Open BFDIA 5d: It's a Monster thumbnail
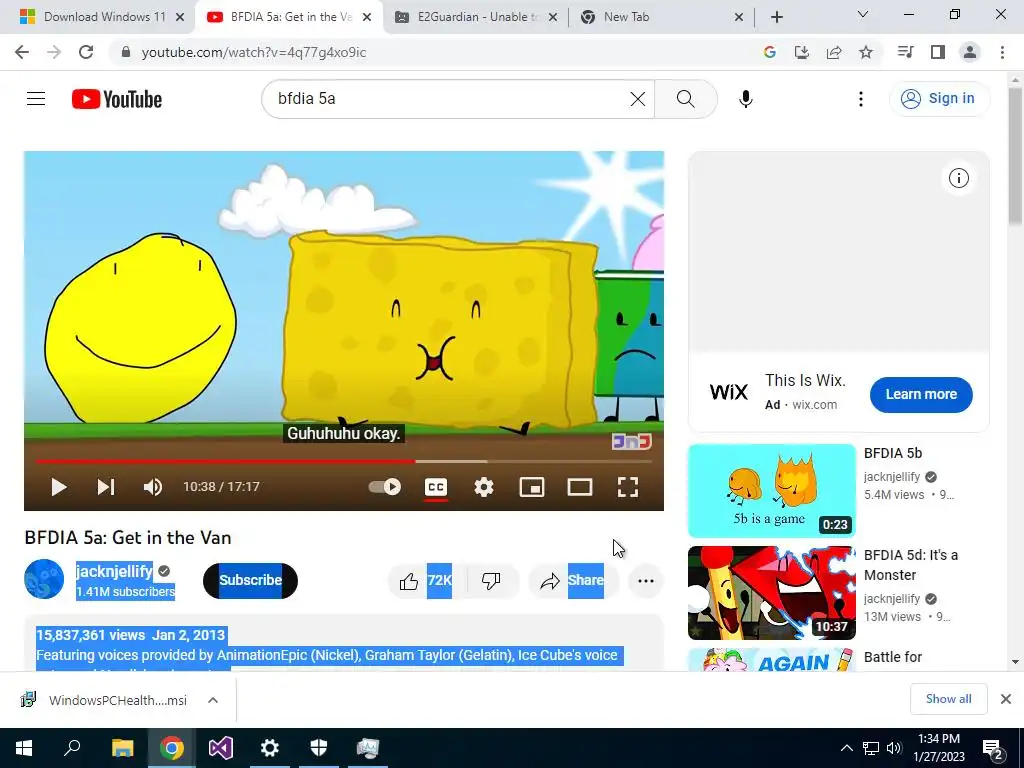This screenshot has width=1024, height=768. [x=771, y=593]
